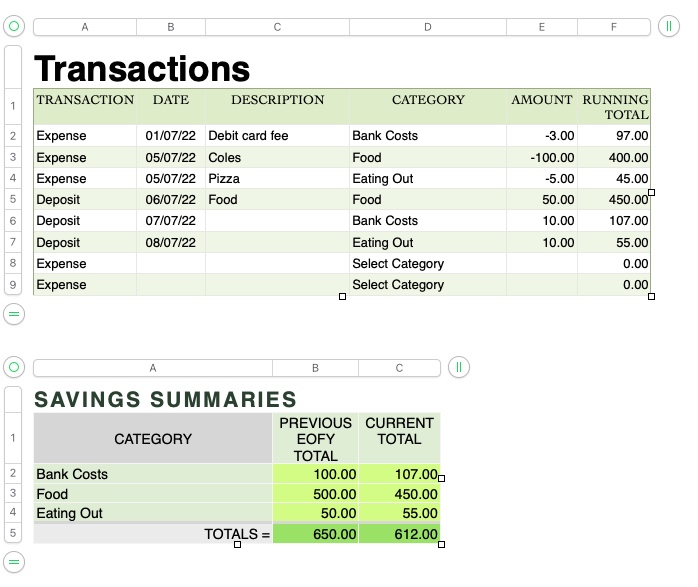The width and height of the screenshot is (698, 587).
Task: Select the amount cell '-100.00'
Action: (542, 158)
